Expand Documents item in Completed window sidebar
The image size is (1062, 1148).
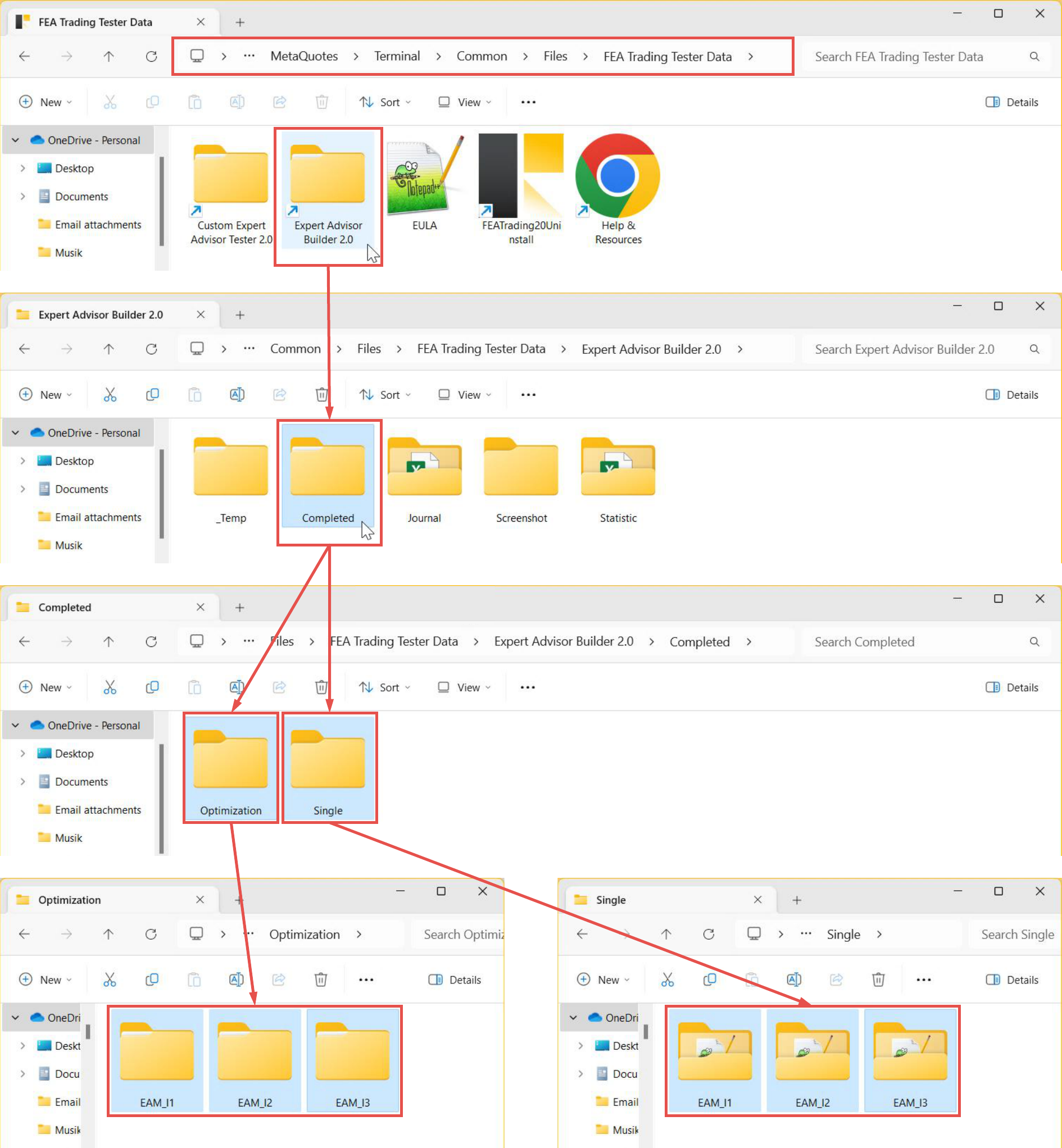[x=22, y=782]
